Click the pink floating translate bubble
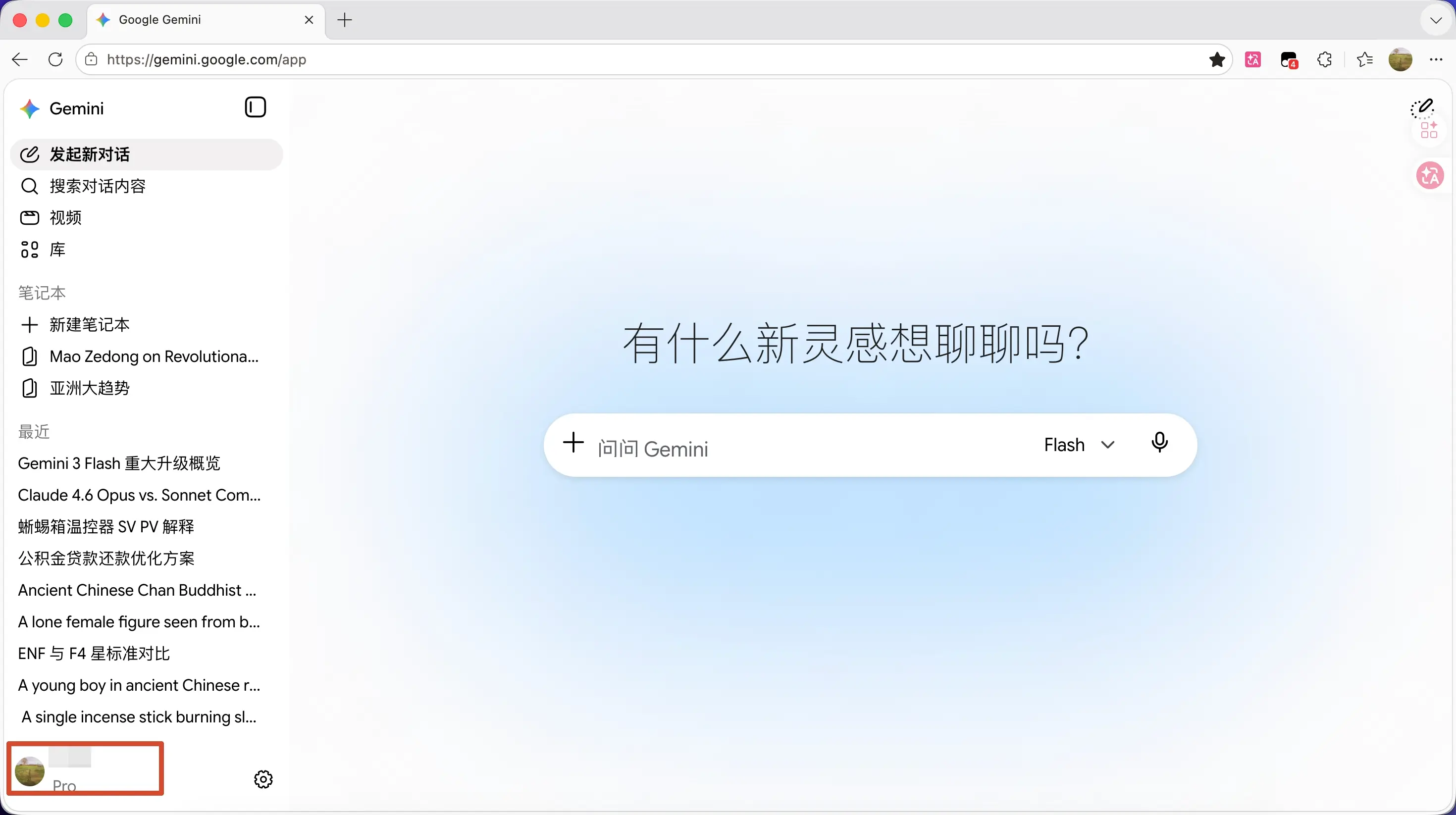This screenshot has width=1456, height=815. [1430, 176]
